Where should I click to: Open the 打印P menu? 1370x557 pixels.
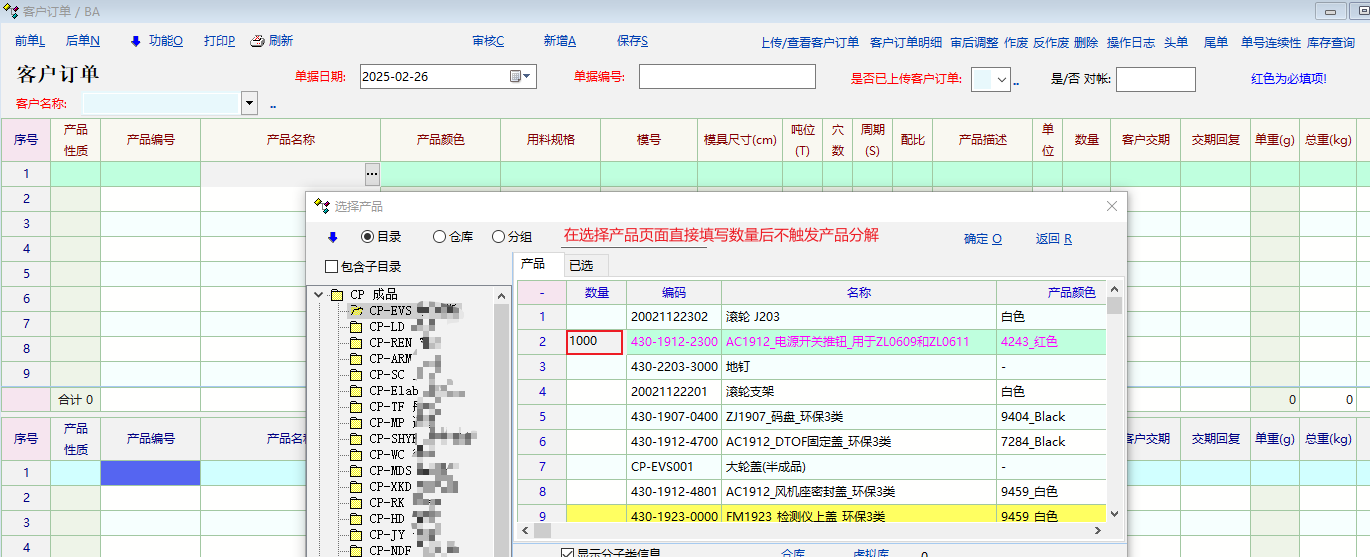pyautogui.click(x=219, y=41)
